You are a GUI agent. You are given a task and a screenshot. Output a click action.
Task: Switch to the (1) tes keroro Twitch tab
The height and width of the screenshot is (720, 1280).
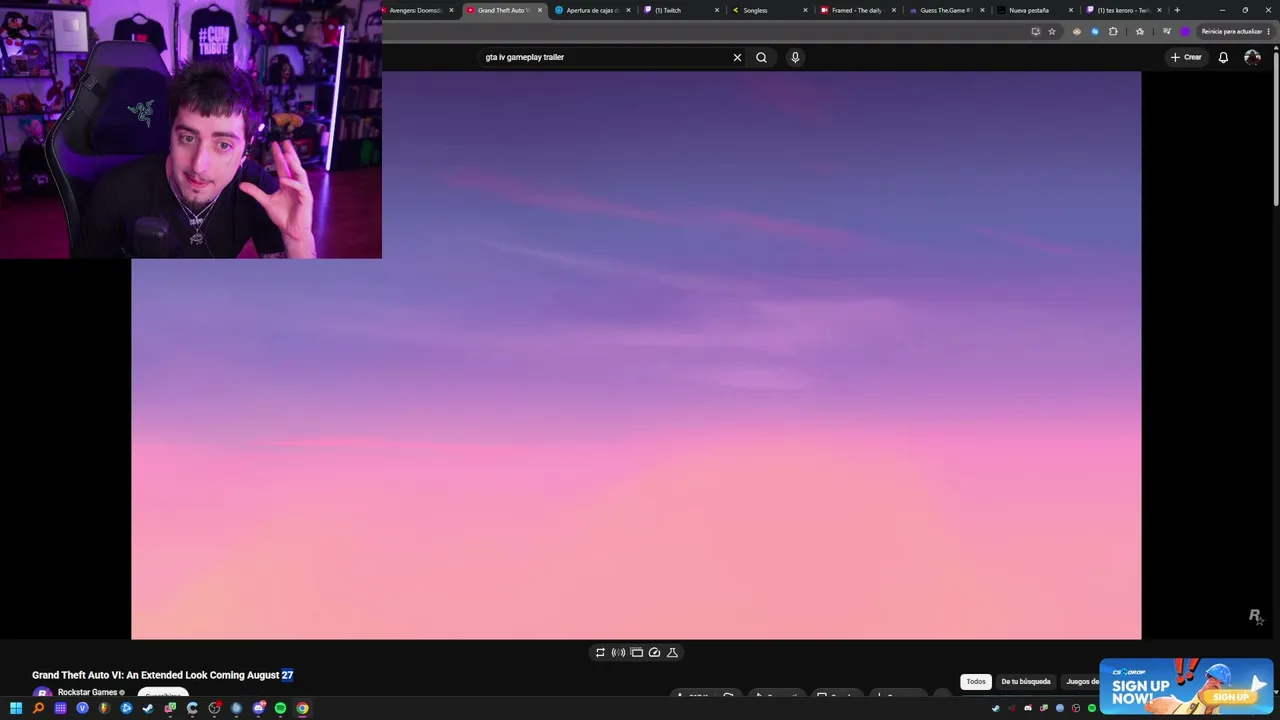coord(1122,10)
